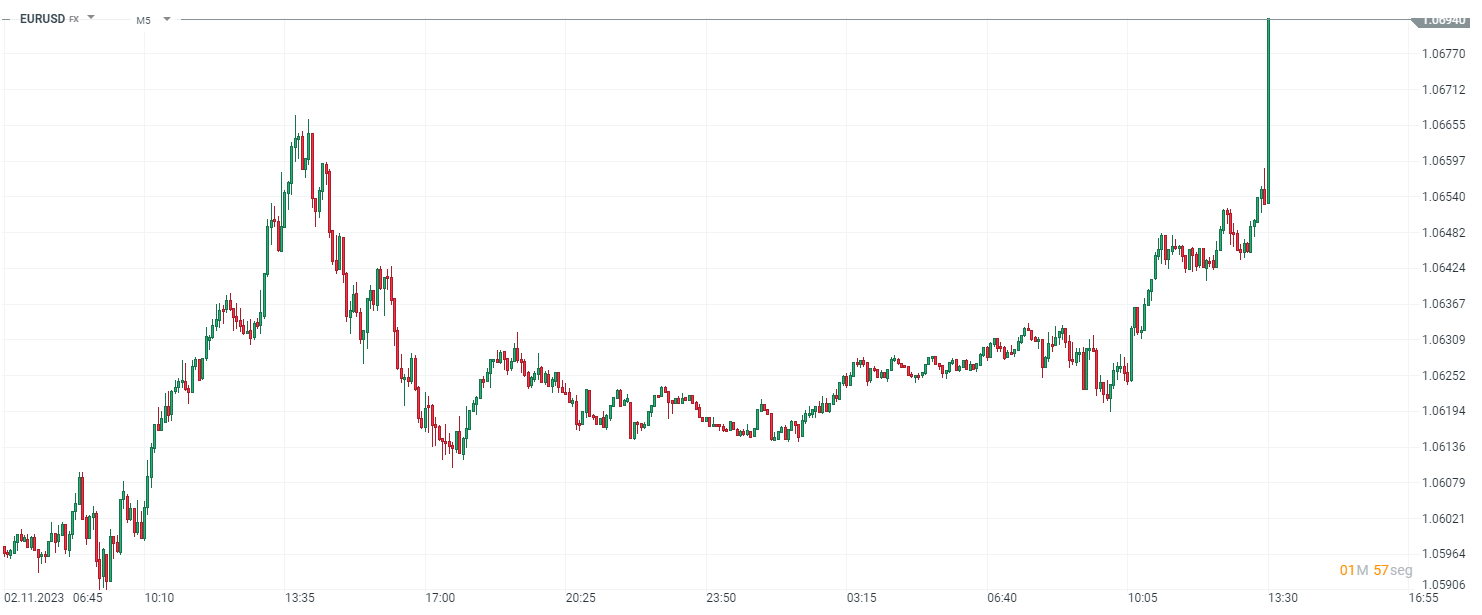The height and width of the screenshot is (615, 1482).
Task: Click the 13:35 time axis marker
Action: [299, 598]
